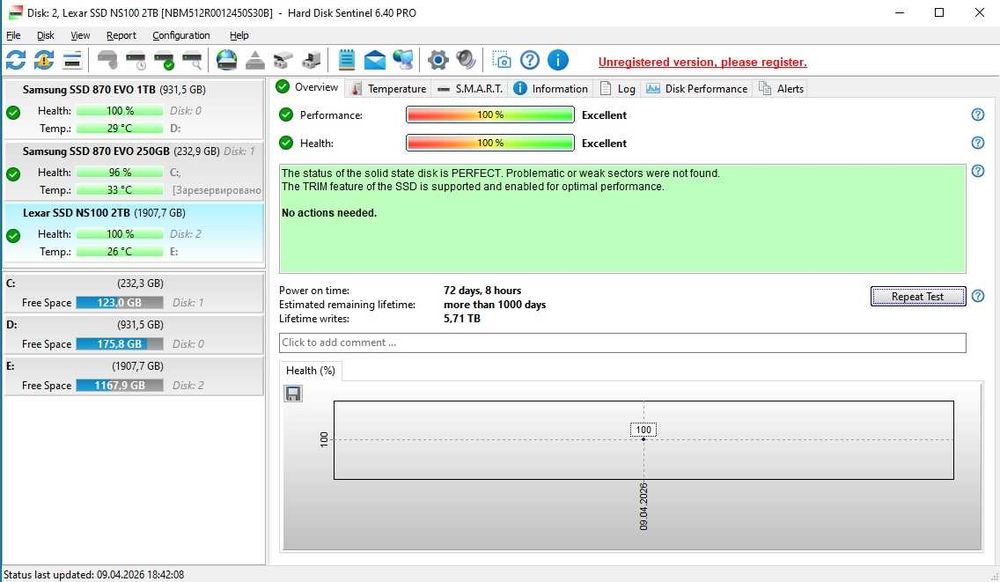Click the Unregistered version, please register link

click(702, 62)
